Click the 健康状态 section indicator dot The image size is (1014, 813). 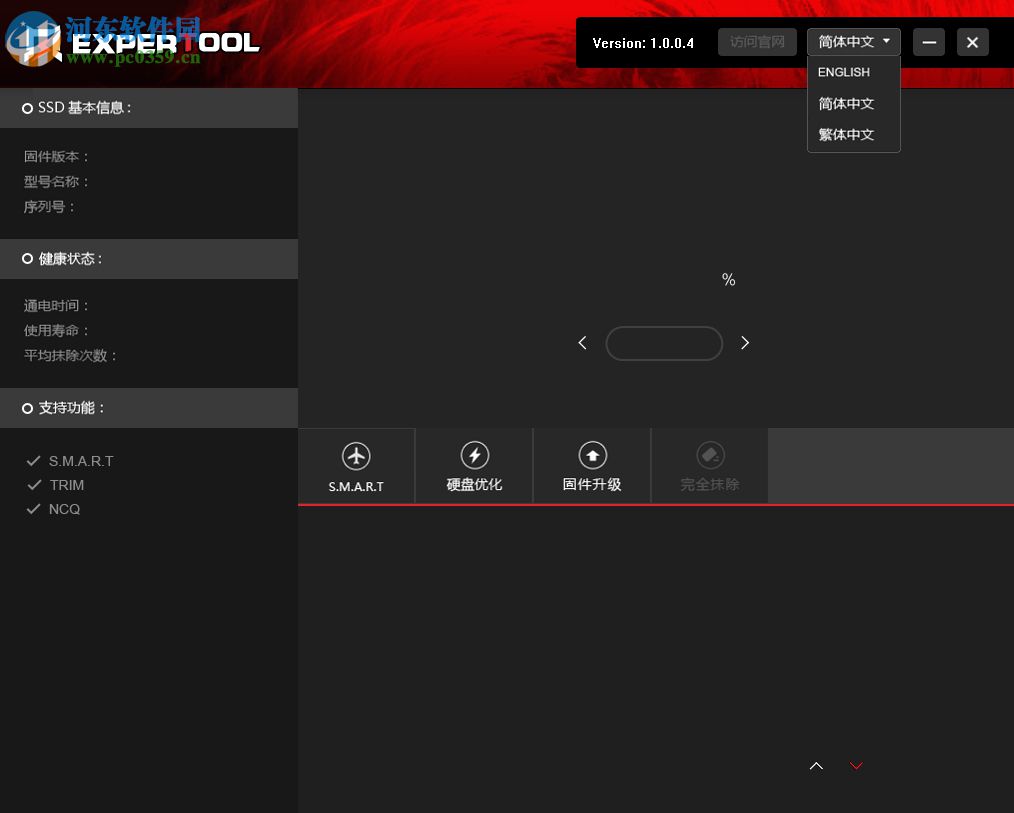(x=27, y=258)
